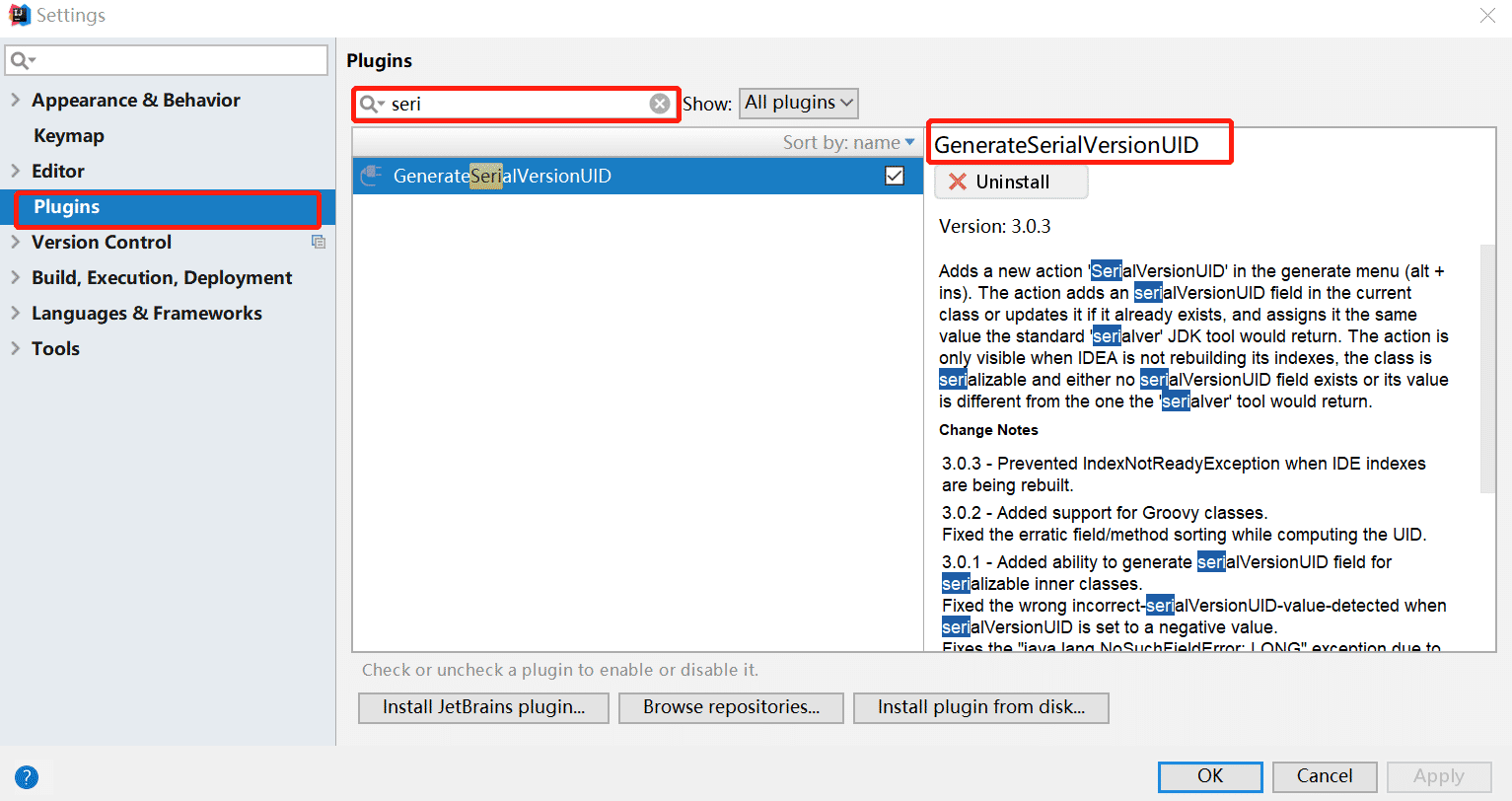Click the red X icon on Uninstall
This screenshot has height=801, width=1512.
point(957,182)
